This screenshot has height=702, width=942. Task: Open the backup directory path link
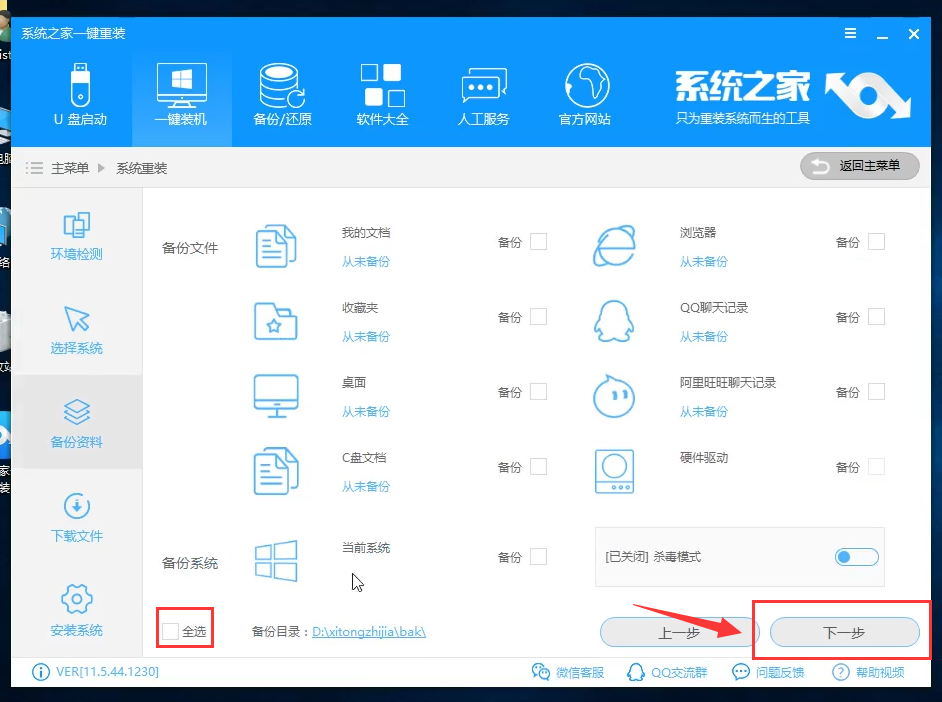click(369, 632)
